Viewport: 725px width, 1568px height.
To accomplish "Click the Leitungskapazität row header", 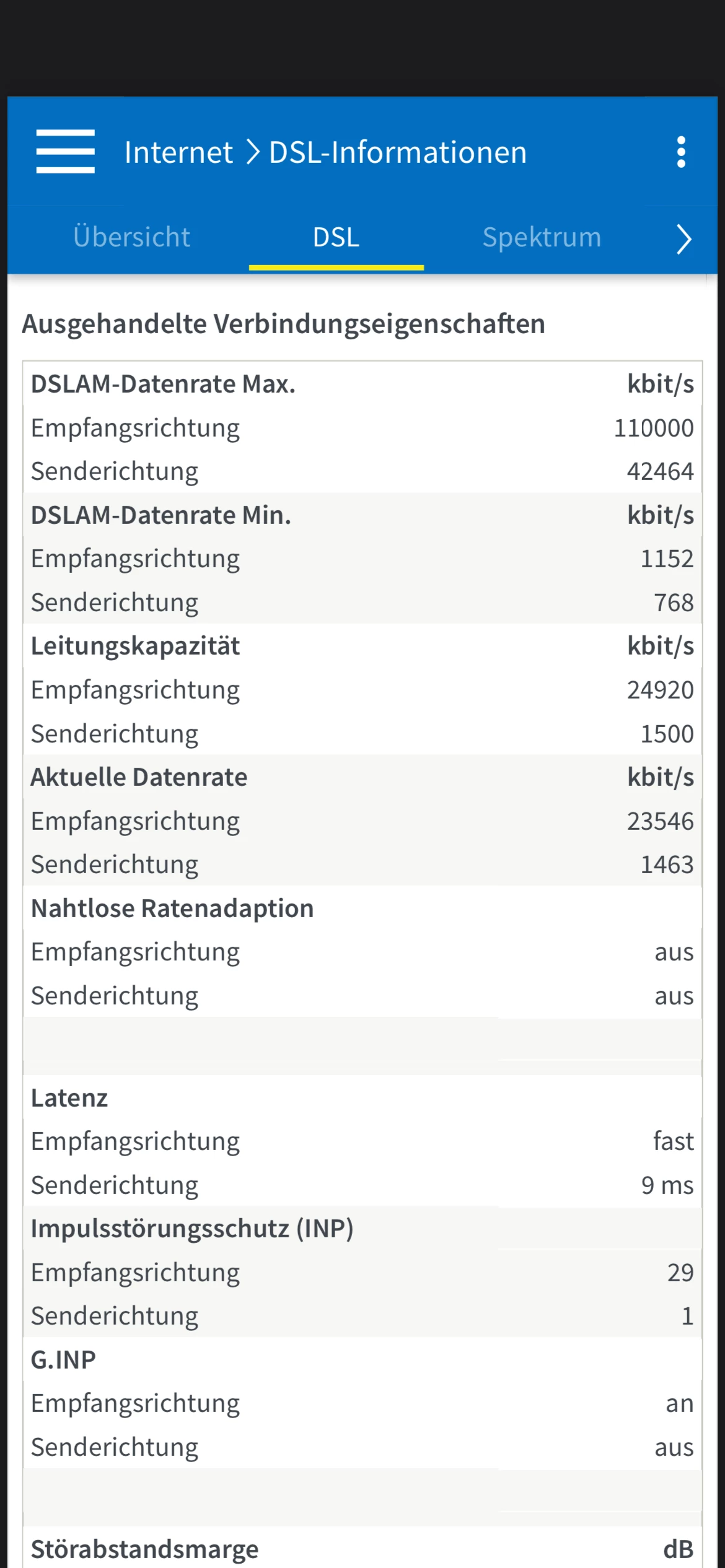I will click(x=135, y=647).
